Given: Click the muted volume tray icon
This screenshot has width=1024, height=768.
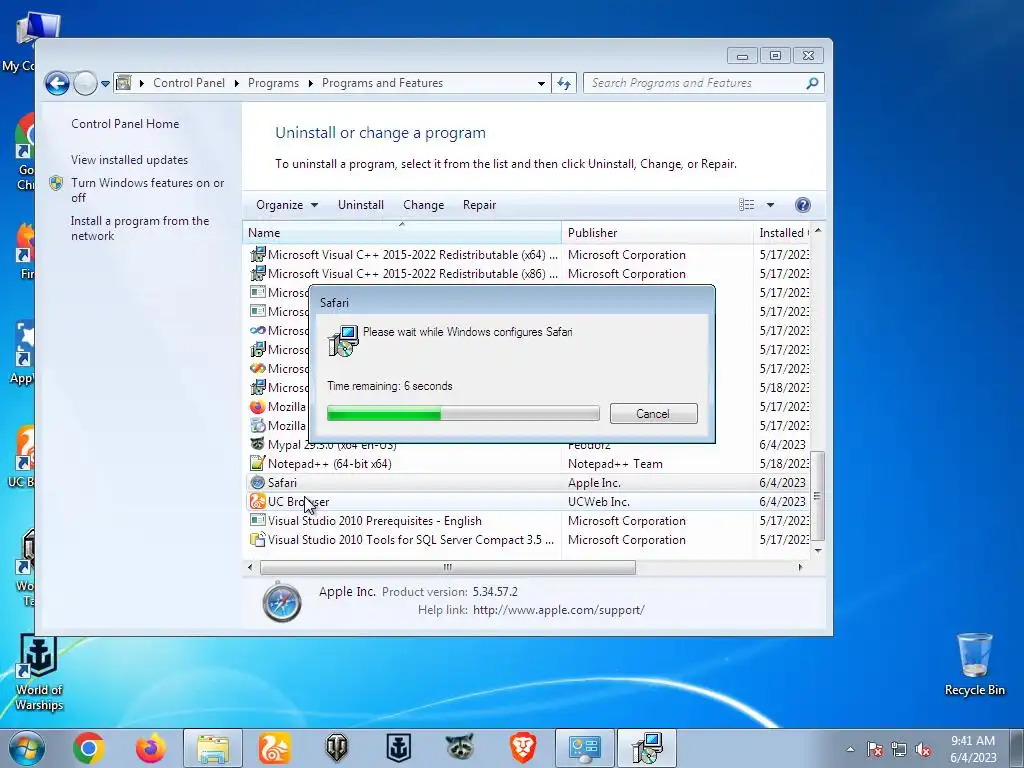Looking at the screenshot, I should (x=923, y=749).
